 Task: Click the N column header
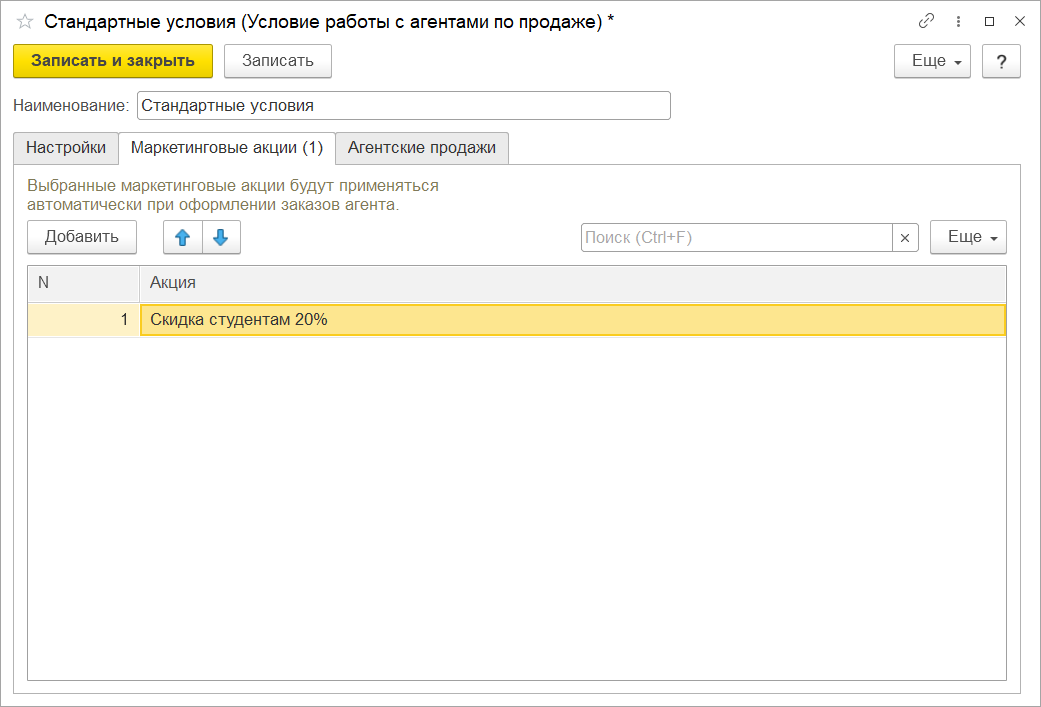[84, 283]
